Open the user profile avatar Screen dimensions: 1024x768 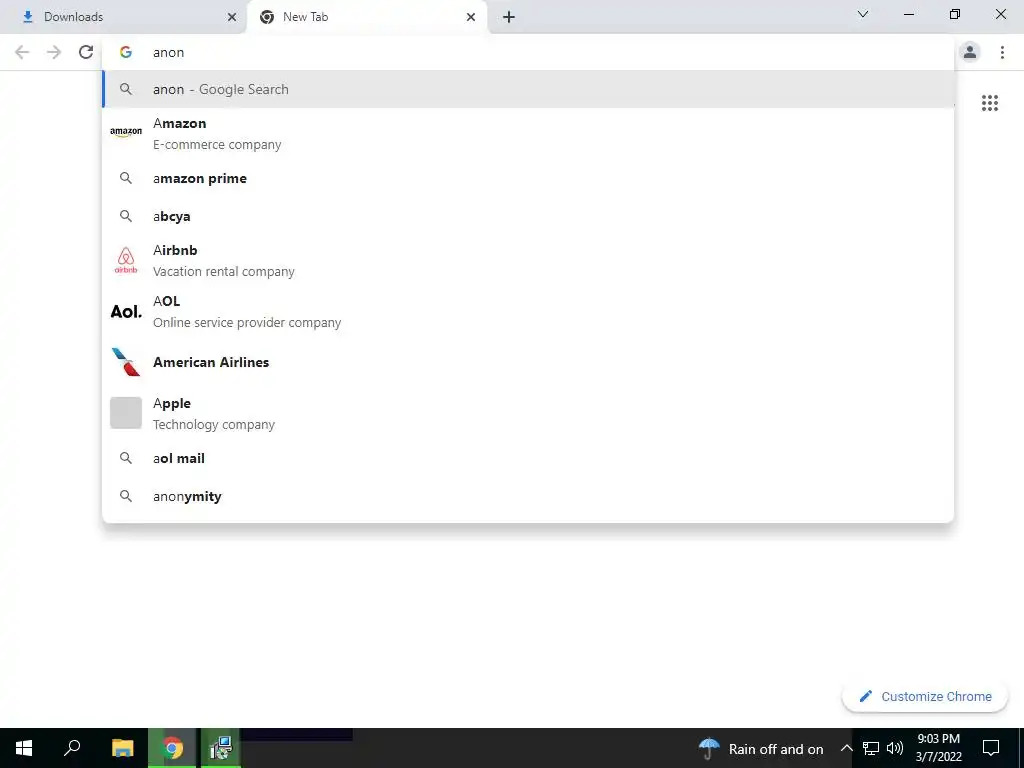970,52
